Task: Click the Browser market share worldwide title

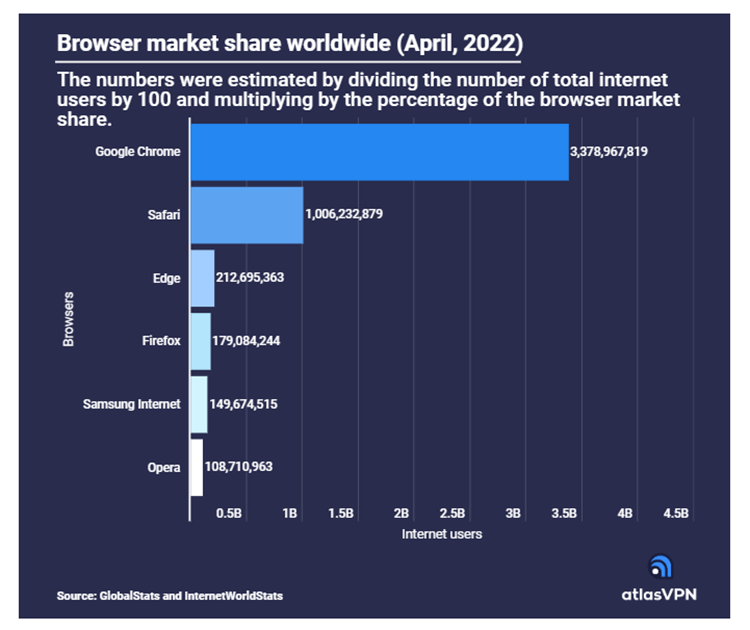Action: (289, 45)
